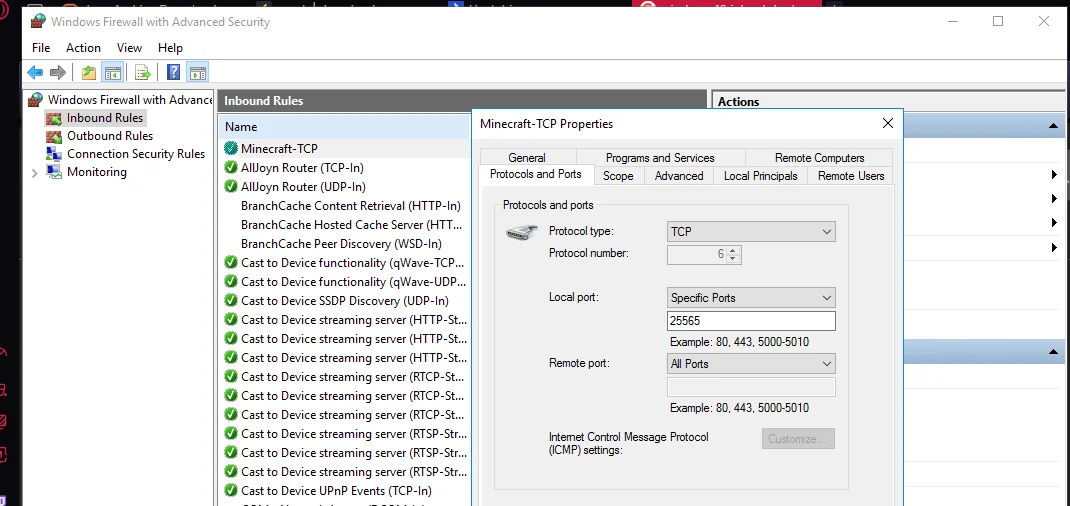1070x506 pixels.
Task: Switch to the Advanced tab
Action: [679, 176]
